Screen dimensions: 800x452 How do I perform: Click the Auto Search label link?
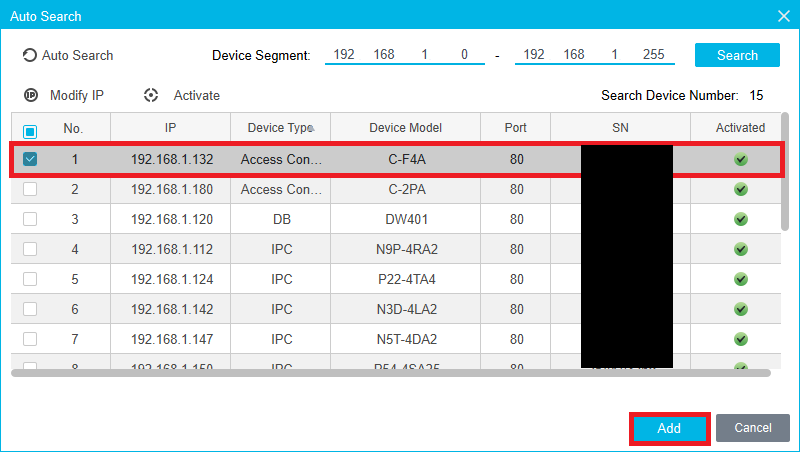78,55
